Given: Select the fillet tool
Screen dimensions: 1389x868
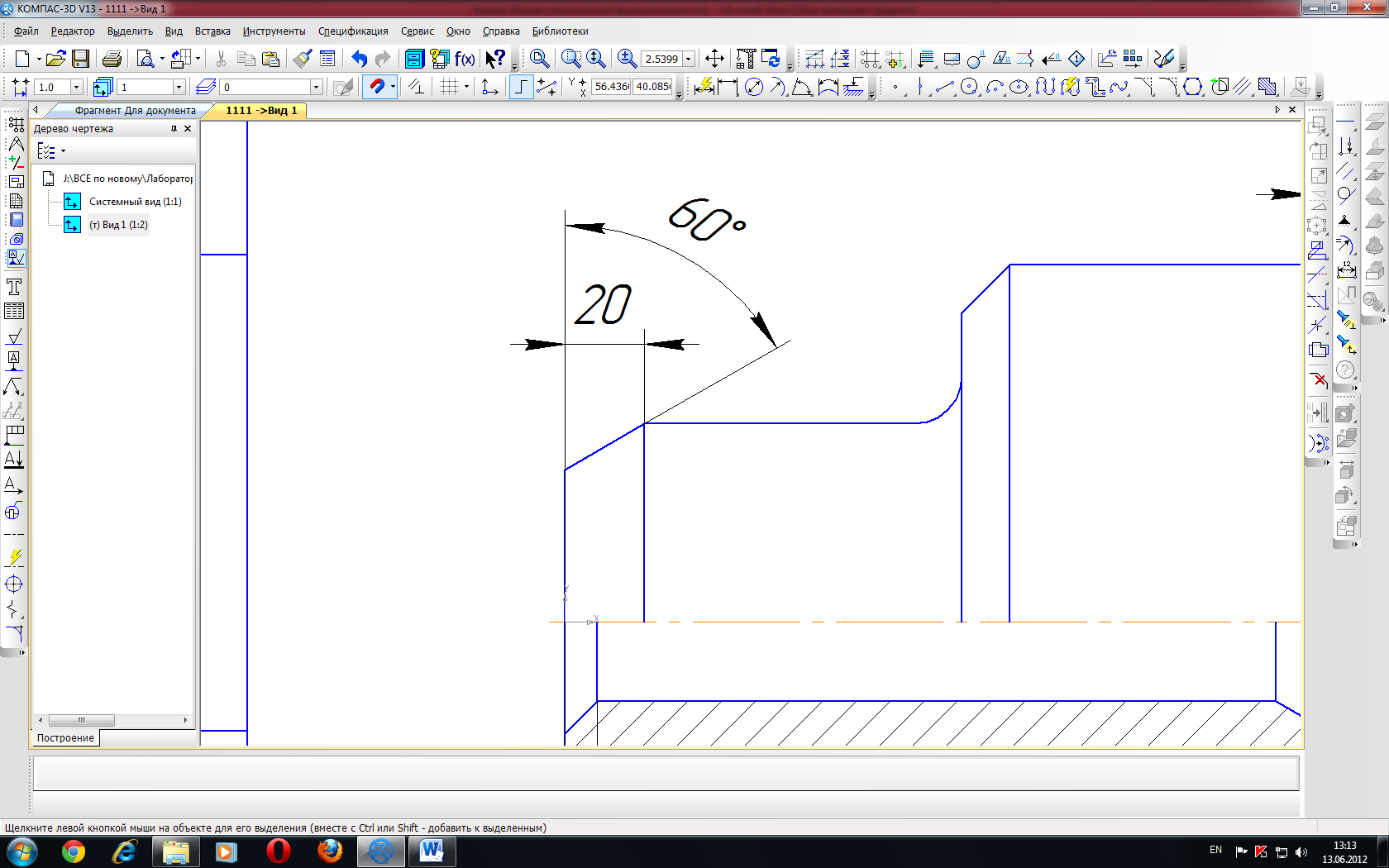Looking at the screenshot, I should coord(1168,86).
